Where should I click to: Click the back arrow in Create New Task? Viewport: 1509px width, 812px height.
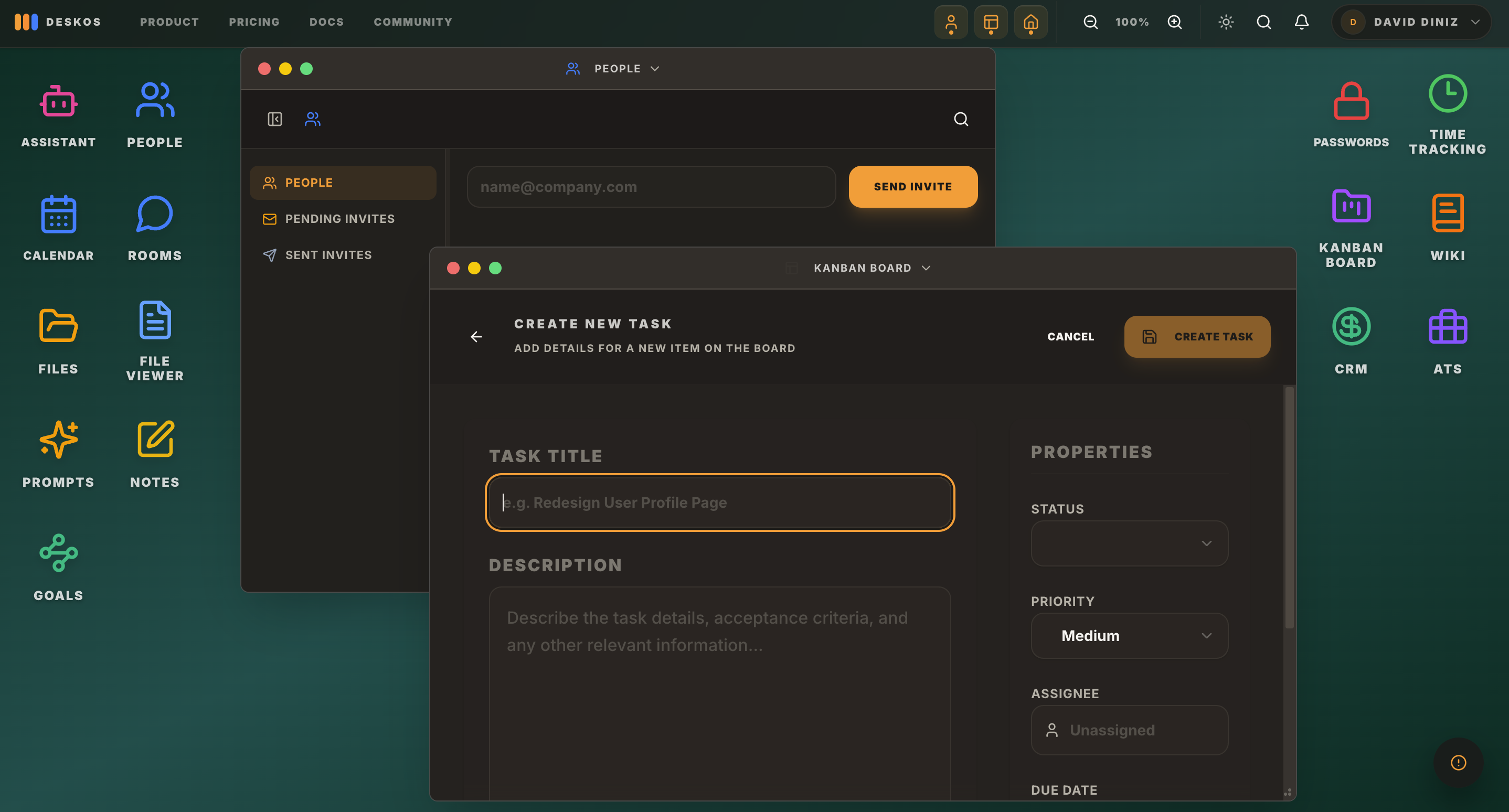[476, 337]
